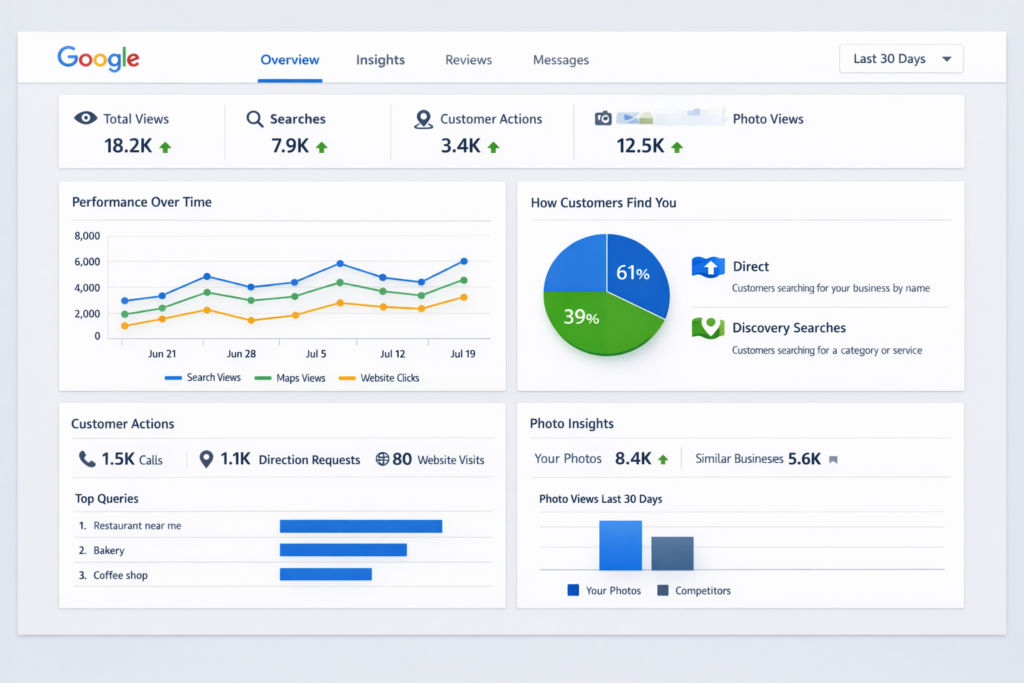Open the Last 30 Days dropdown
The height and width of the screenshot is (683, 1024).
coord(901,59)
